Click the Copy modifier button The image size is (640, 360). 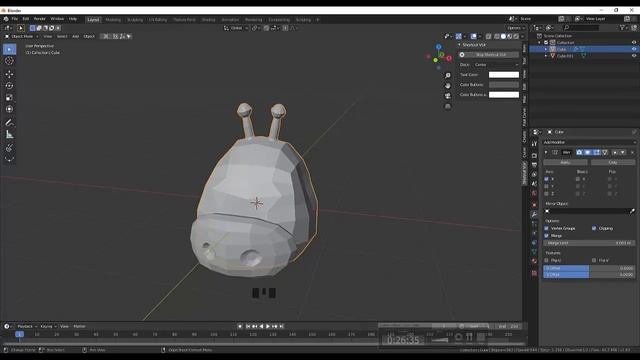click(613, 162)
